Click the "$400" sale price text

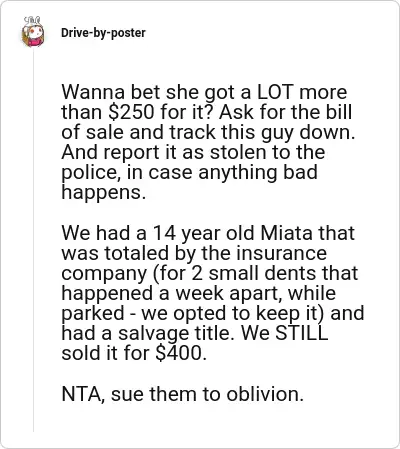coord(181,353)
